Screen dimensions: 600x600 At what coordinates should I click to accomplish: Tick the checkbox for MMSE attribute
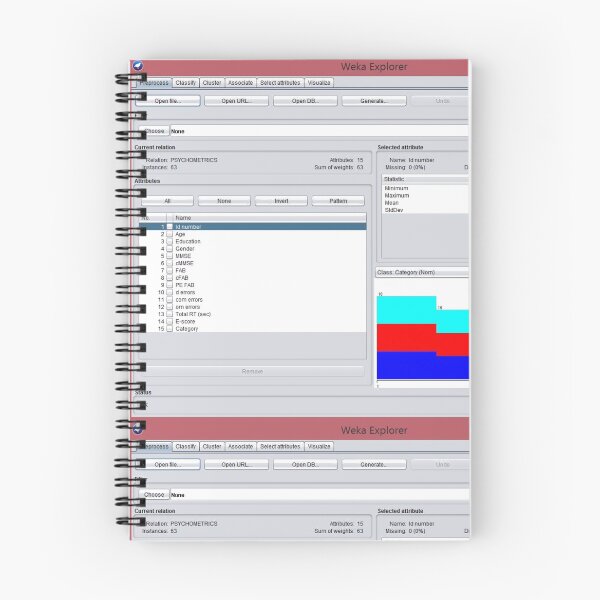coord(170,256)
